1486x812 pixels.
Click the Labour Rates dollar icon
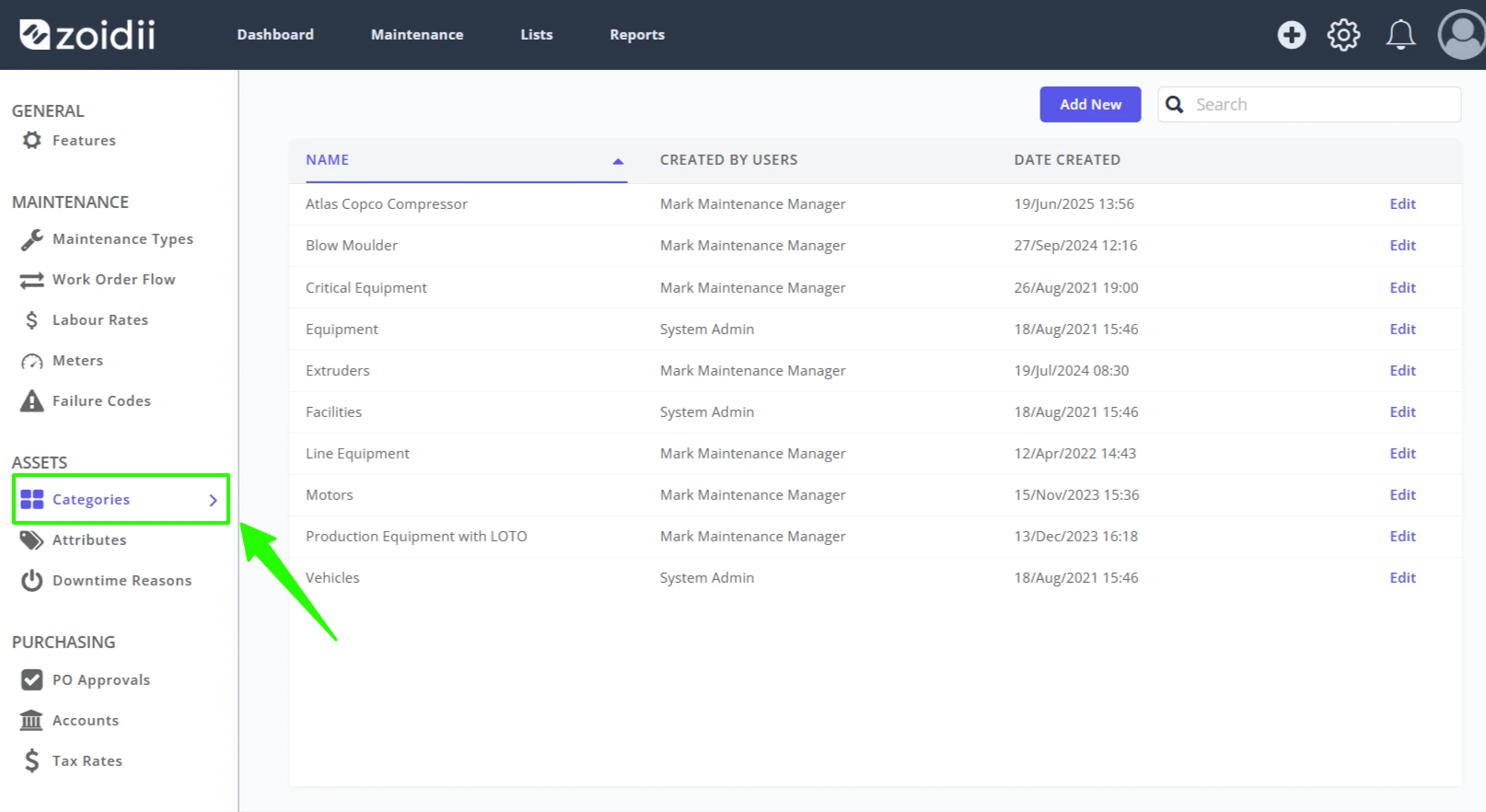pos(32,320)
